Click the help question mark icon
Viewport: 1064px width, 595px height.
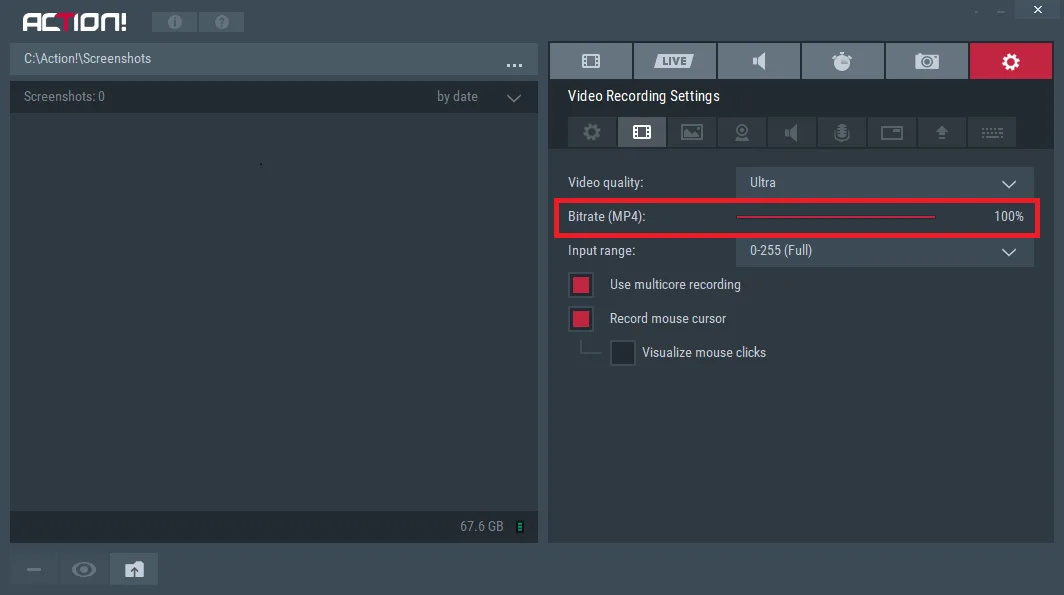pos(222,22)
